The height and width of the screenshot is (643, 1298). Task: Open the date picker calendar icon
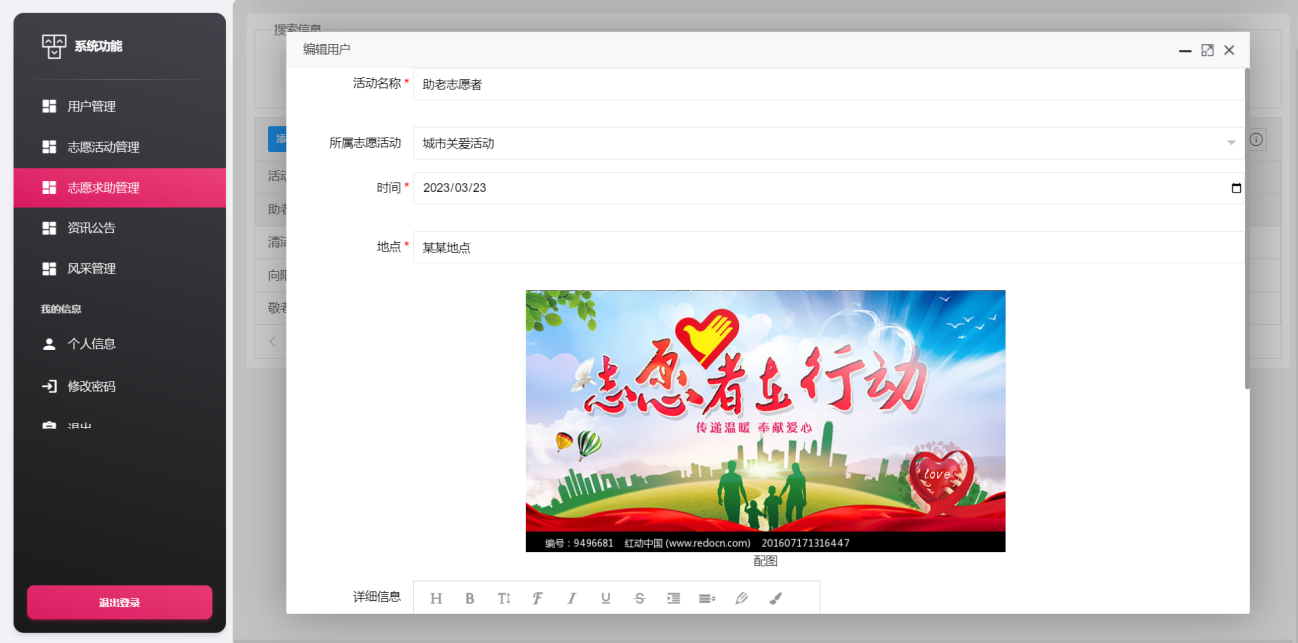[1236, 188]
